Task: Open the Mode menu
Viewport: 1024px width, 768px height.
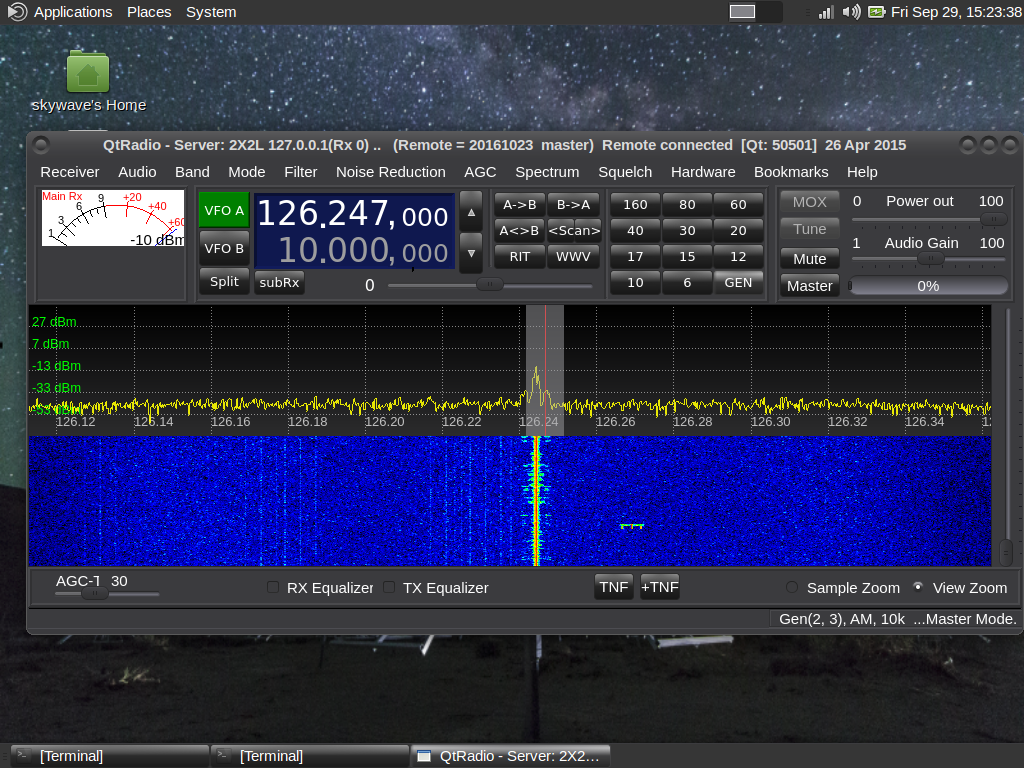Action: (247, 172)
